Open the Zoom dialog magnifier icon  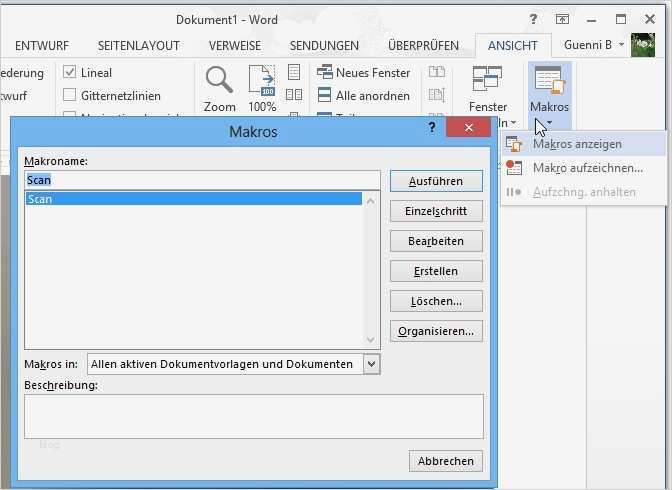(x=219, y=80)
